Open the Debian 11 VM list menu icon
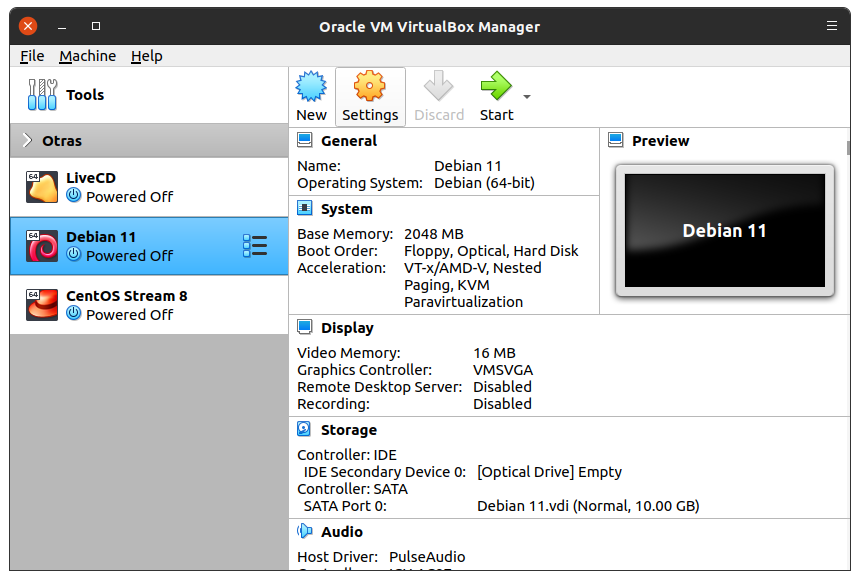This screenshot has height=580, width=860. pos(255,246)
